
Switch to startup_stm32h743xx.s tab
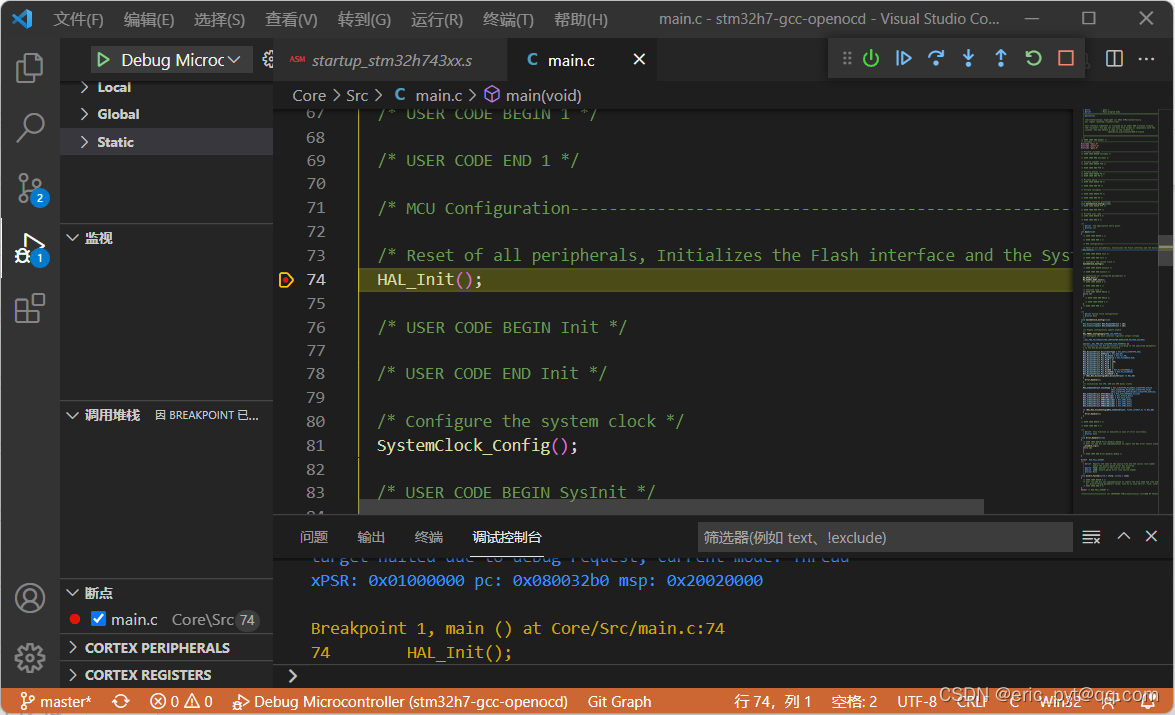tap(390, 60)
